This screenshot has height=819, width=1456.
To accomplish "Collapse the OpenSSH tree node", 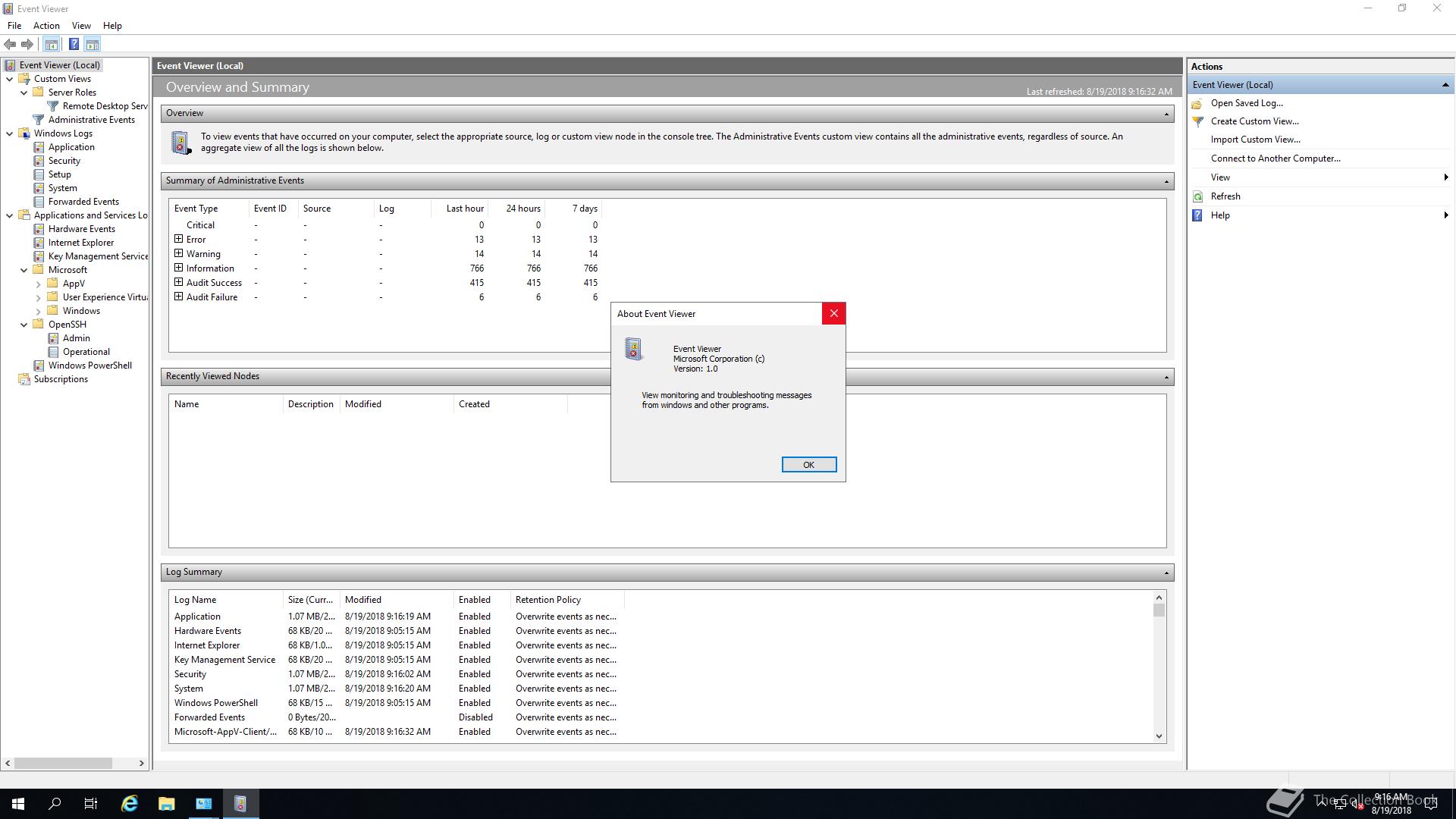I will (24, 325).
